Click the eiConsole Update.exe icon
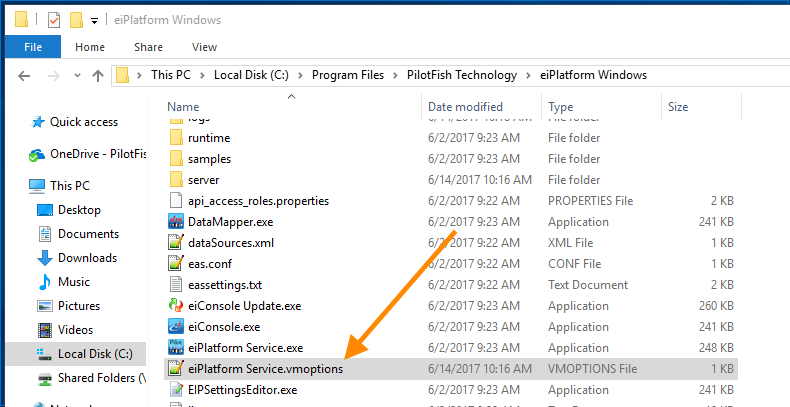 pos(176,306)
